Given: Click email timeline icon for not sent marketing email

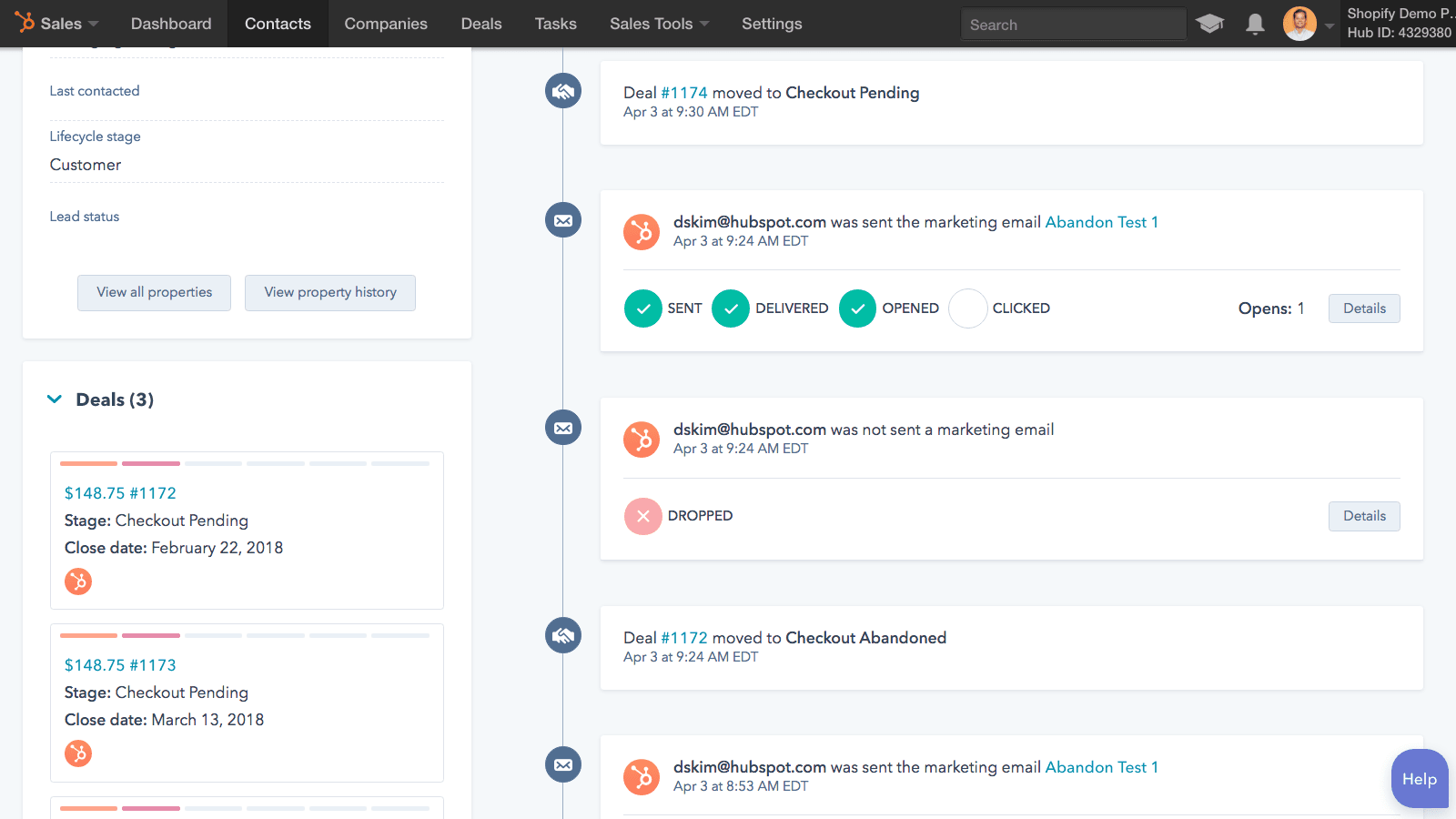Looking at the screenshot, I should tap(563, 428).
